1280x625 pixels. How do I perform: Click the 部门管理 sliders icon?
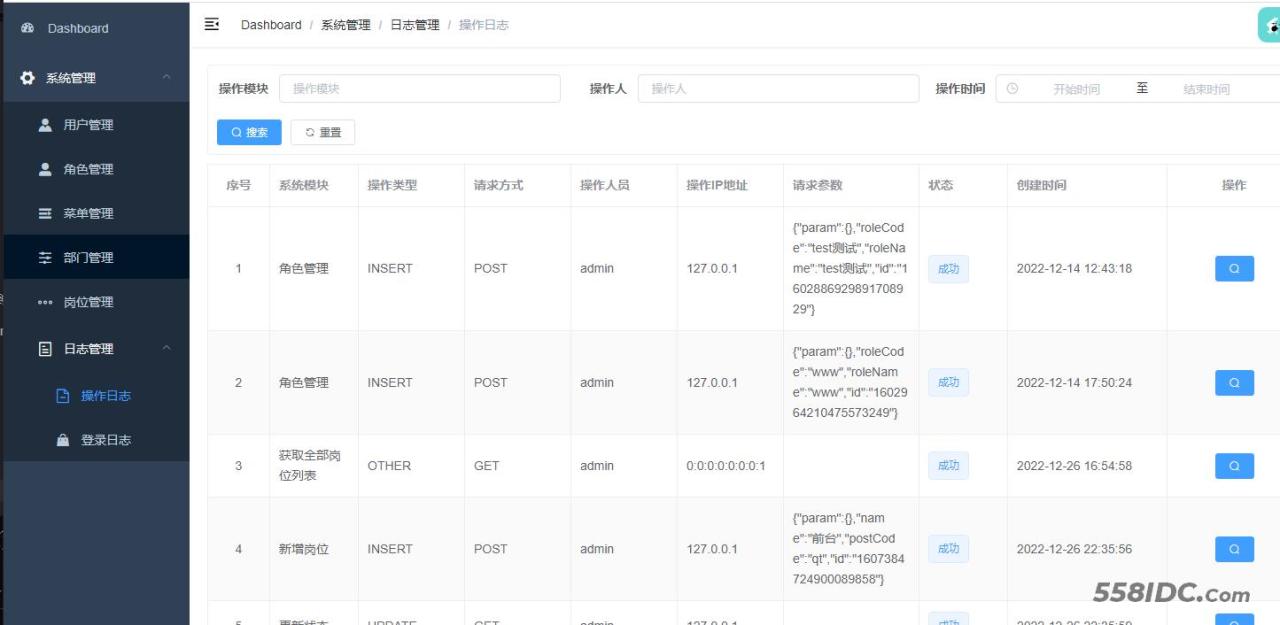click(45, 257)
